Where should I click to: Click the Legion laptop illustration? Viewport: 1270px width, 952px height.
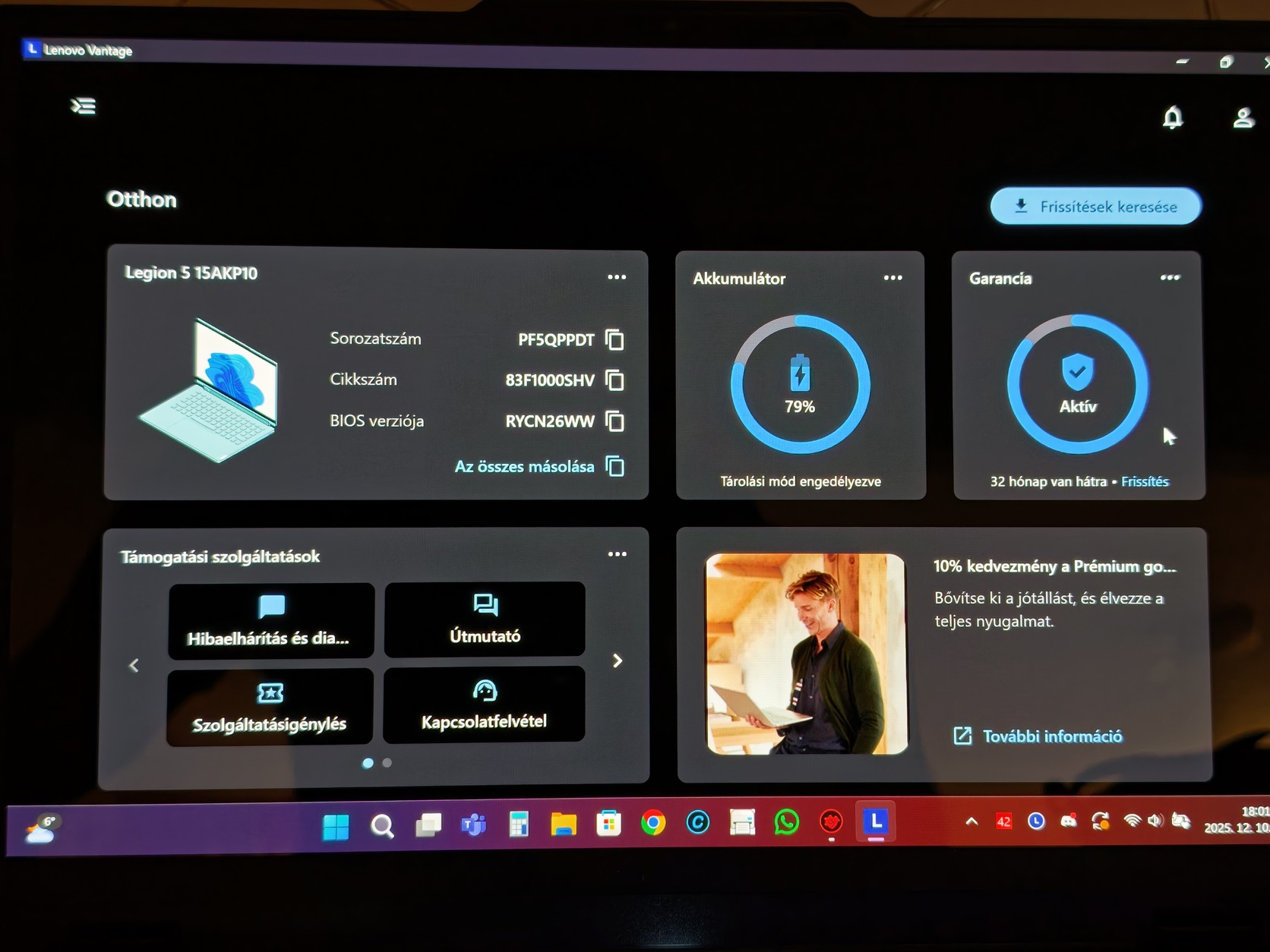tap(210, 390)
